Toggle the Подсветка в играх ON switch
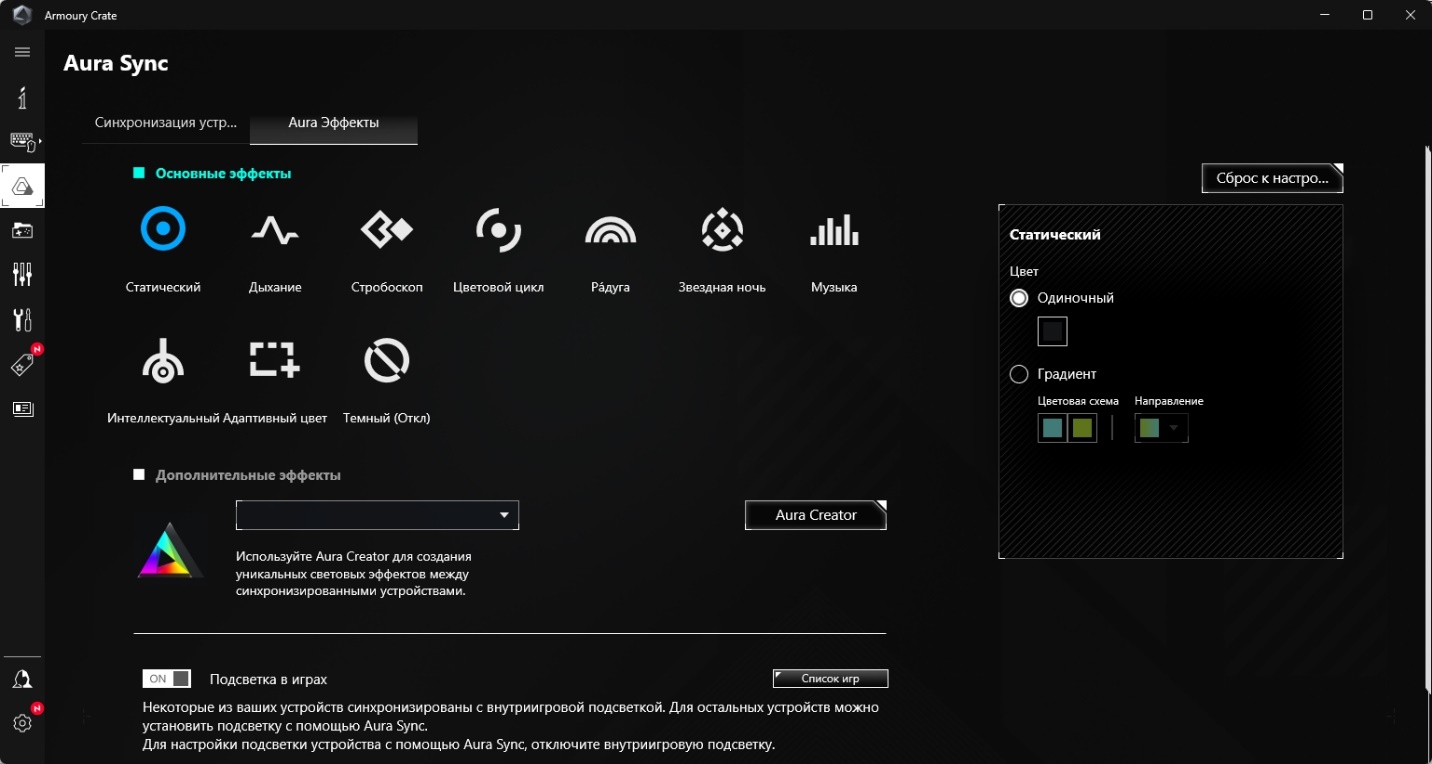This screenshot has height=764, width=1432. tap(167, 679)
